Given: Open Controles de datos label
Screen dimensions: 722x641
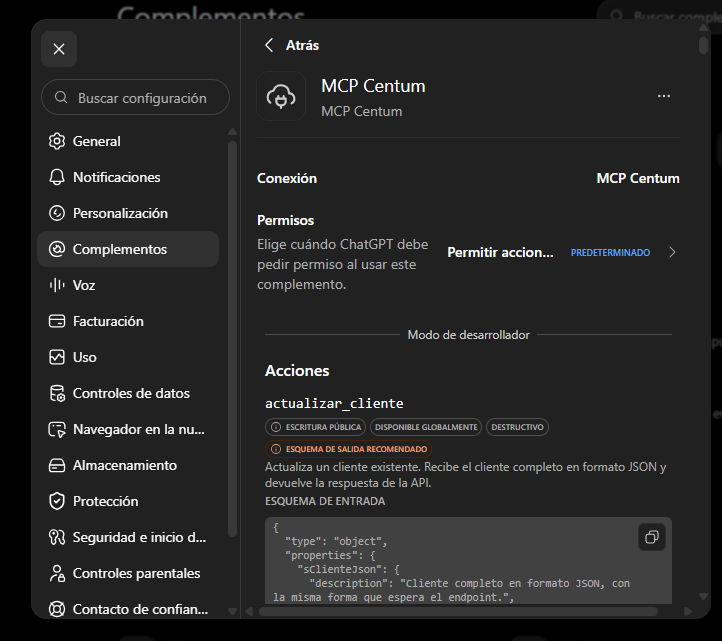Looking at the screenshot, I should (x=131, y=393).
